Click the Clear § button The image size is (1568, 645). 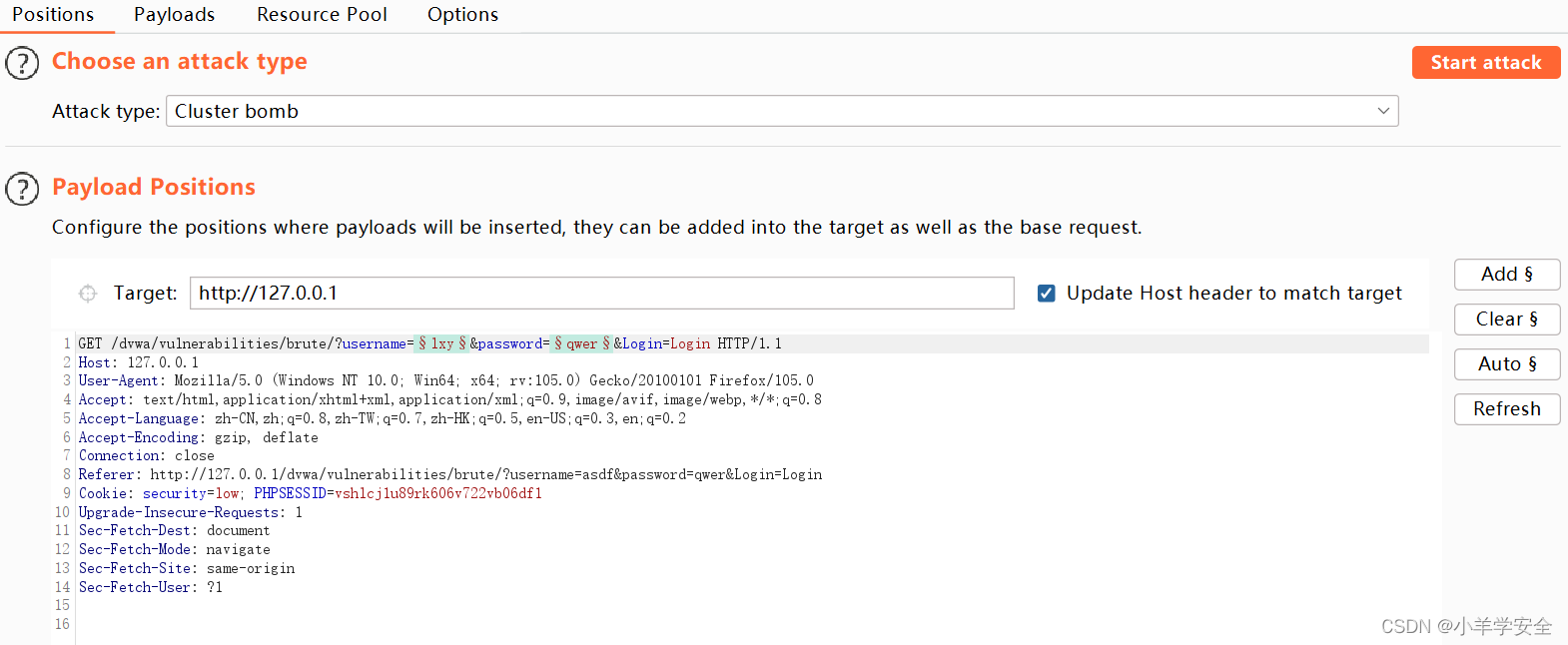point(1506,319)
